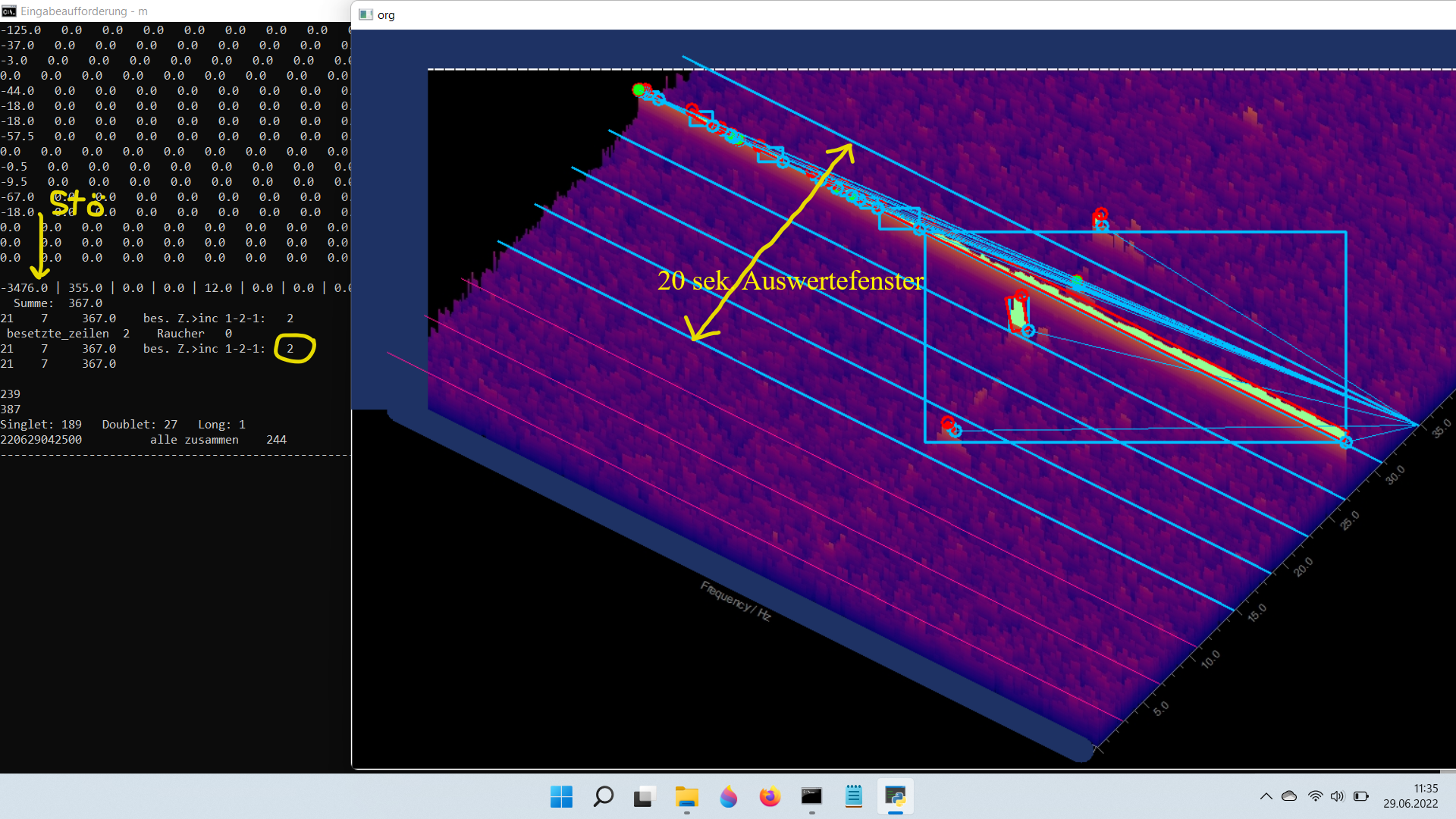Click the 20.0 axis tick label
Image resolution: width=1456 pixels, height=819 pixels.
1303,566
